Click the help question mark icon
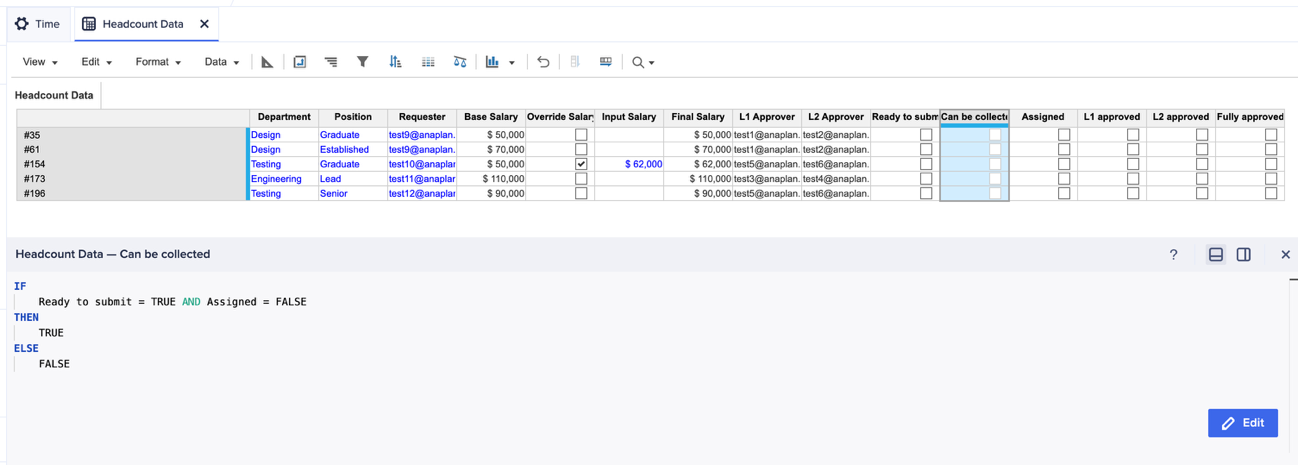Viewport: 1298px width, 465px height. pos(1174,255)
